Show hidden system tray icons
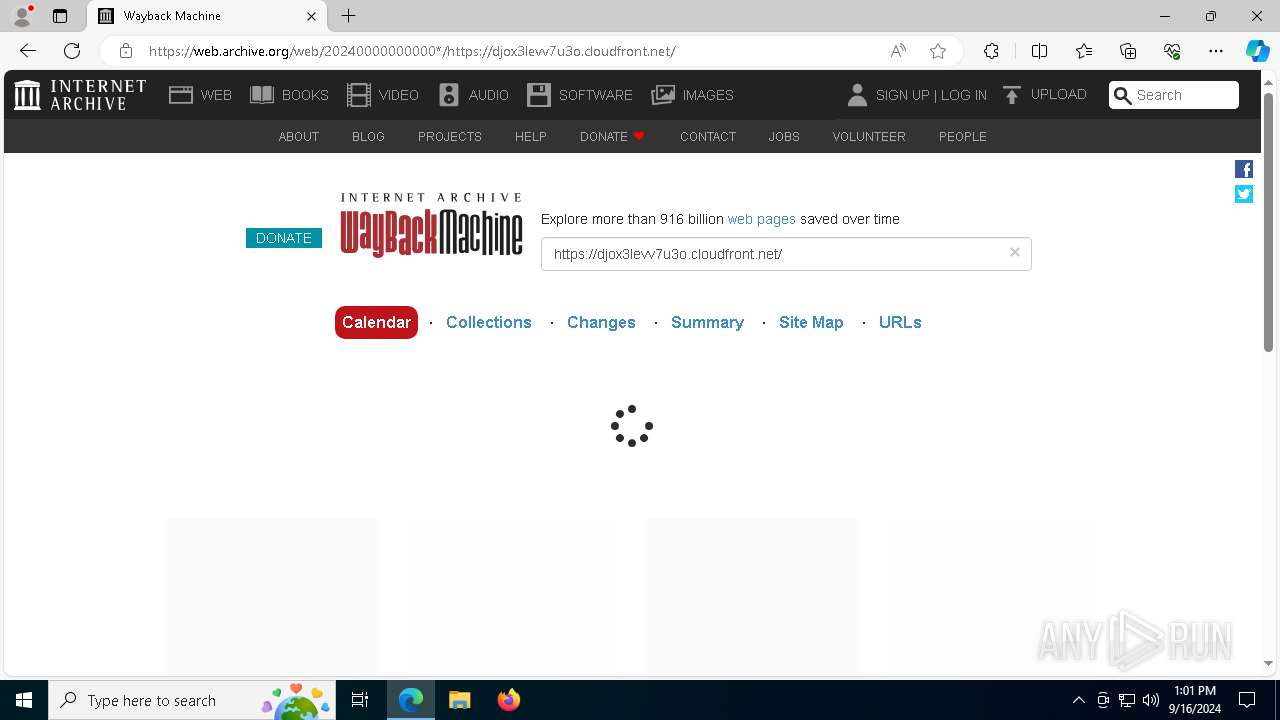This screenshot has height=720, width=1280. pyautogui.click(x=1078, y=700)
